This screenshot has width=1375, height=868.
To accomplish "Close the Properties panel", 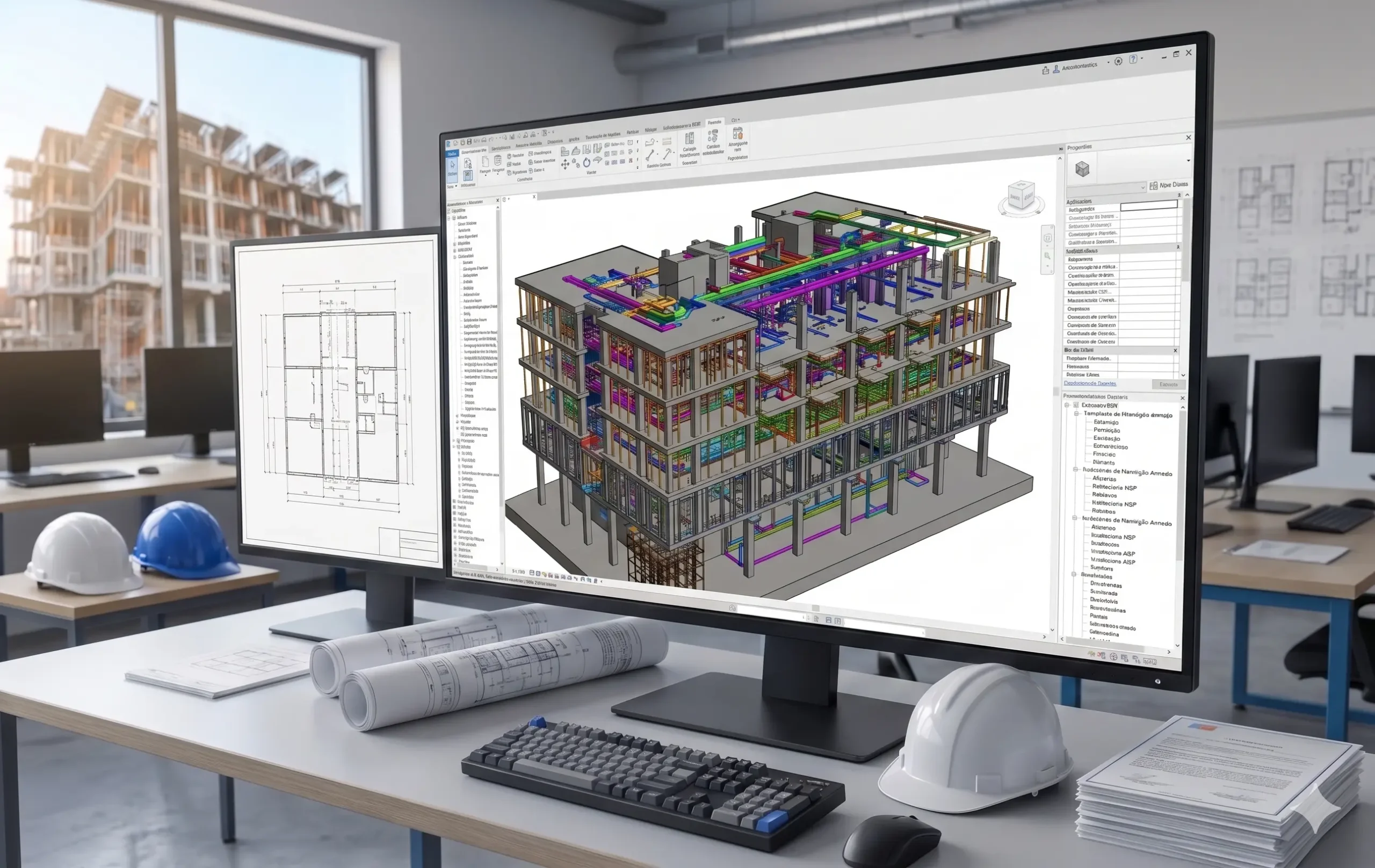I will [x=1189, y=138].
